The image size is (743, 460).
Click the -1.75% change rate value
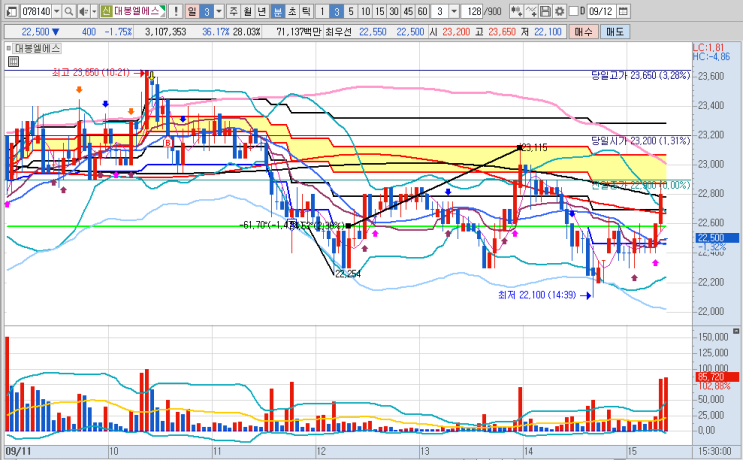(118, 32)
